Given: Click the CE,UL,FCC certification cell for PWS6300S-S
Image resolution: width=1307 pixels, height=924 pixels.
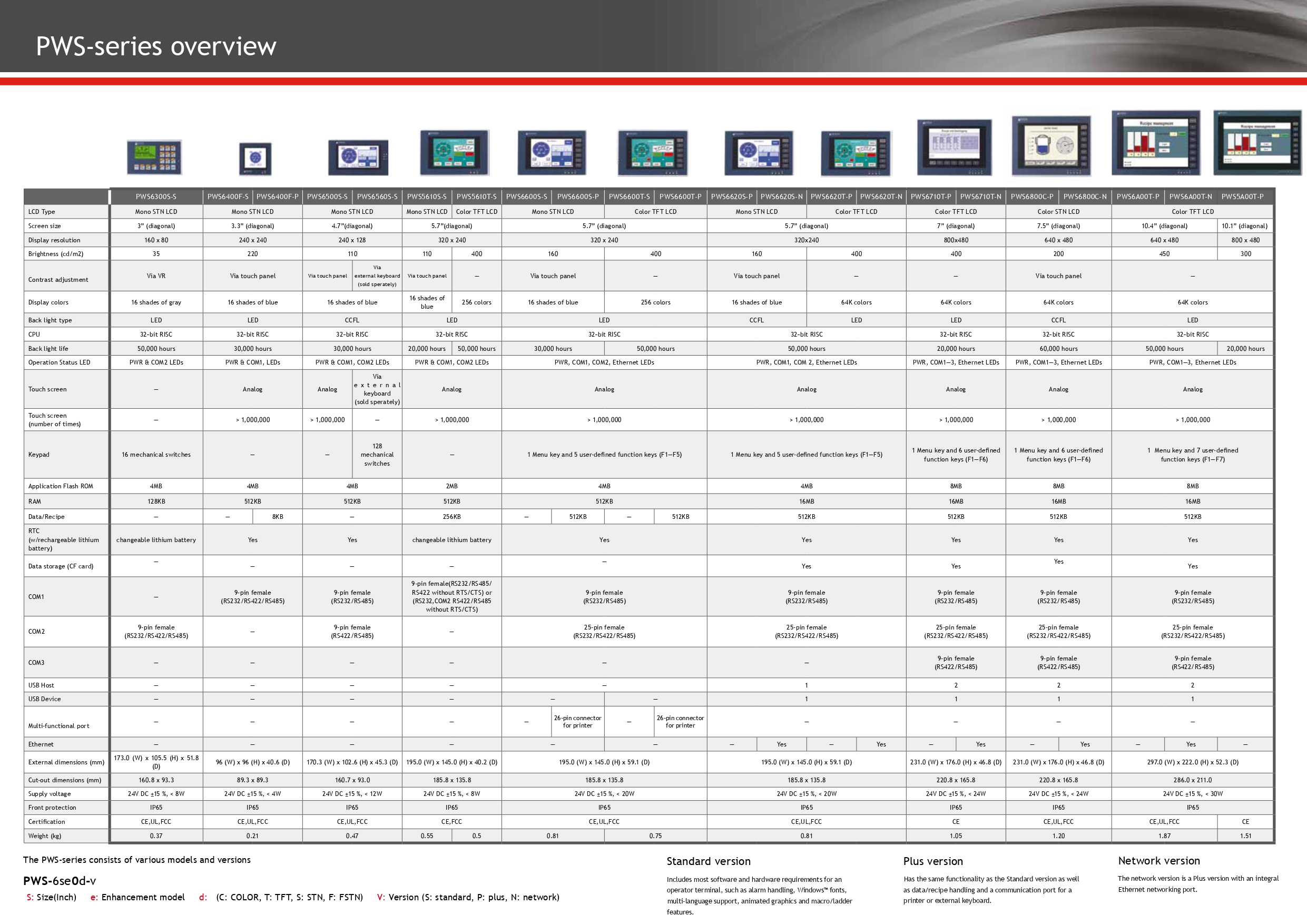Looking at the screenshot, I should coord(156,821).
